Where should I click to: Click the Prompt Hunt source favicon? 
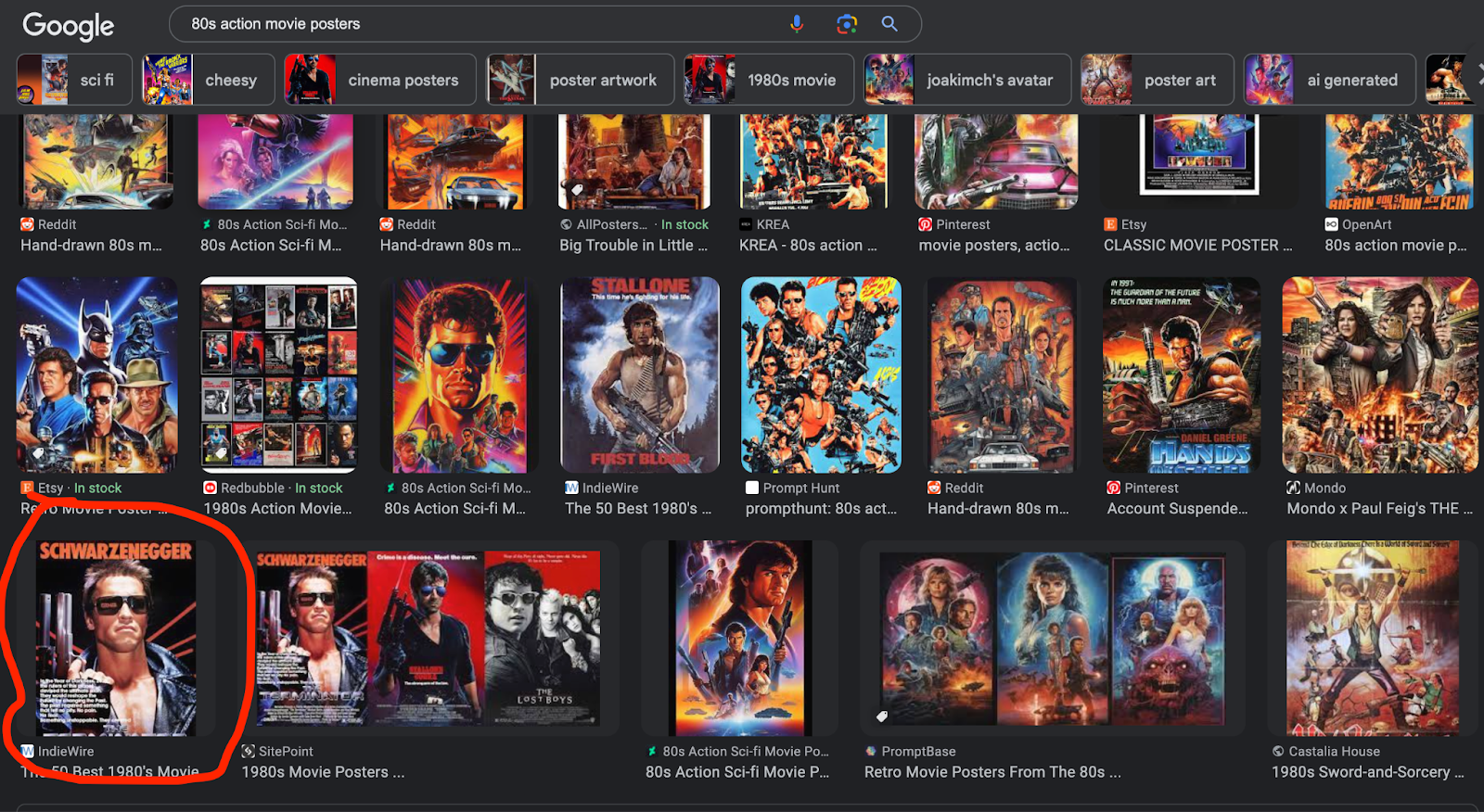tap(752, 488)
